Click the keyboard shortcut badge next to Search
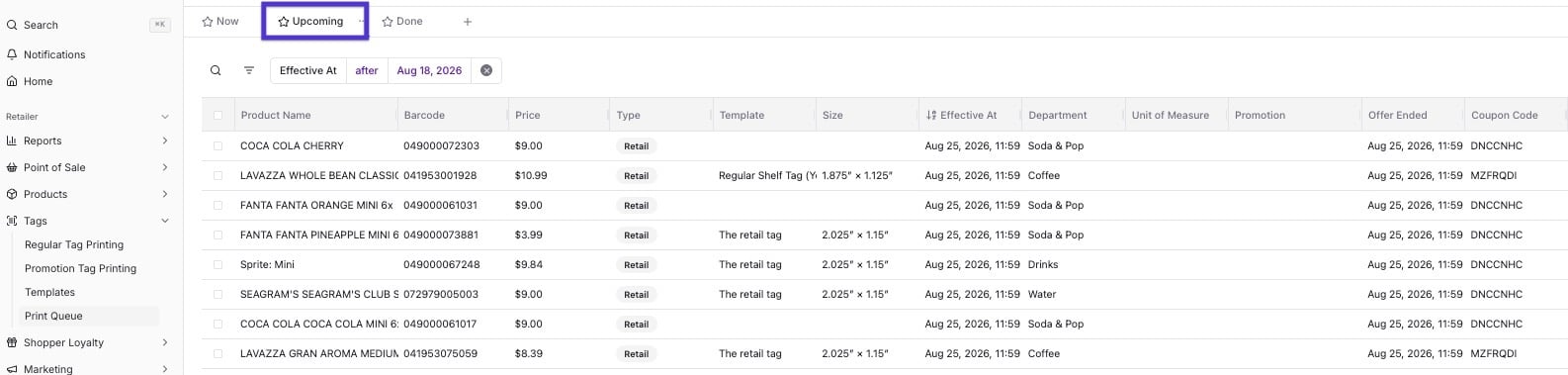1568x375 pixels. 160,25
